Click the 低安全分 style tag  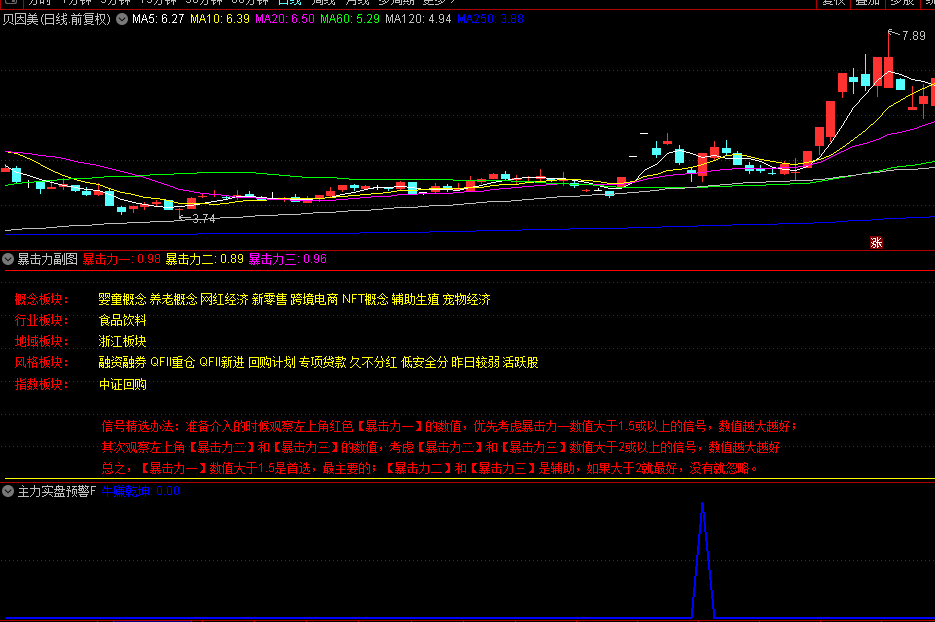coord(425,362)
